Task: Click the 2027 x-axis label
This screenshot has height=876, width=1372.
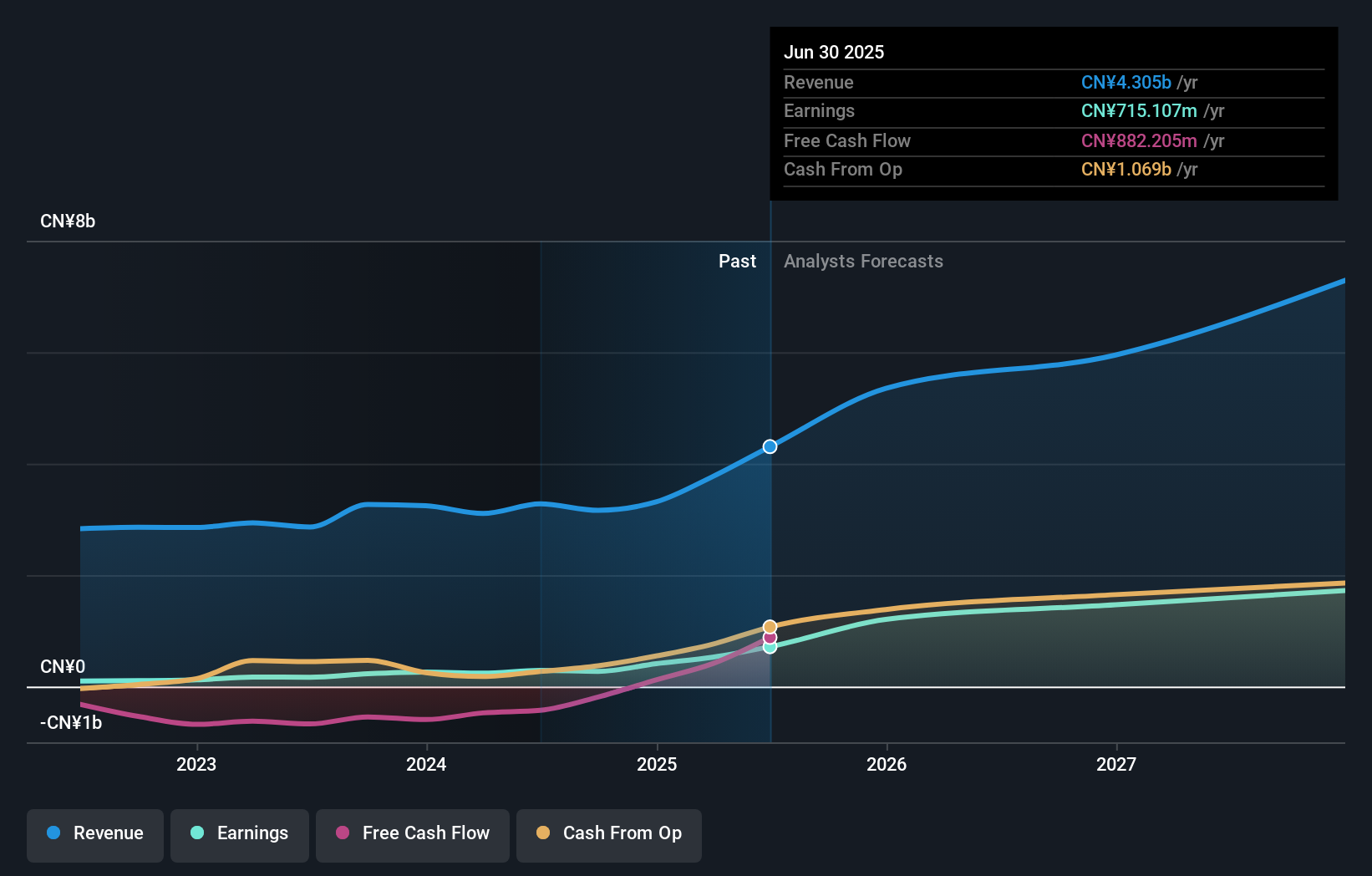Action: 1116,765
